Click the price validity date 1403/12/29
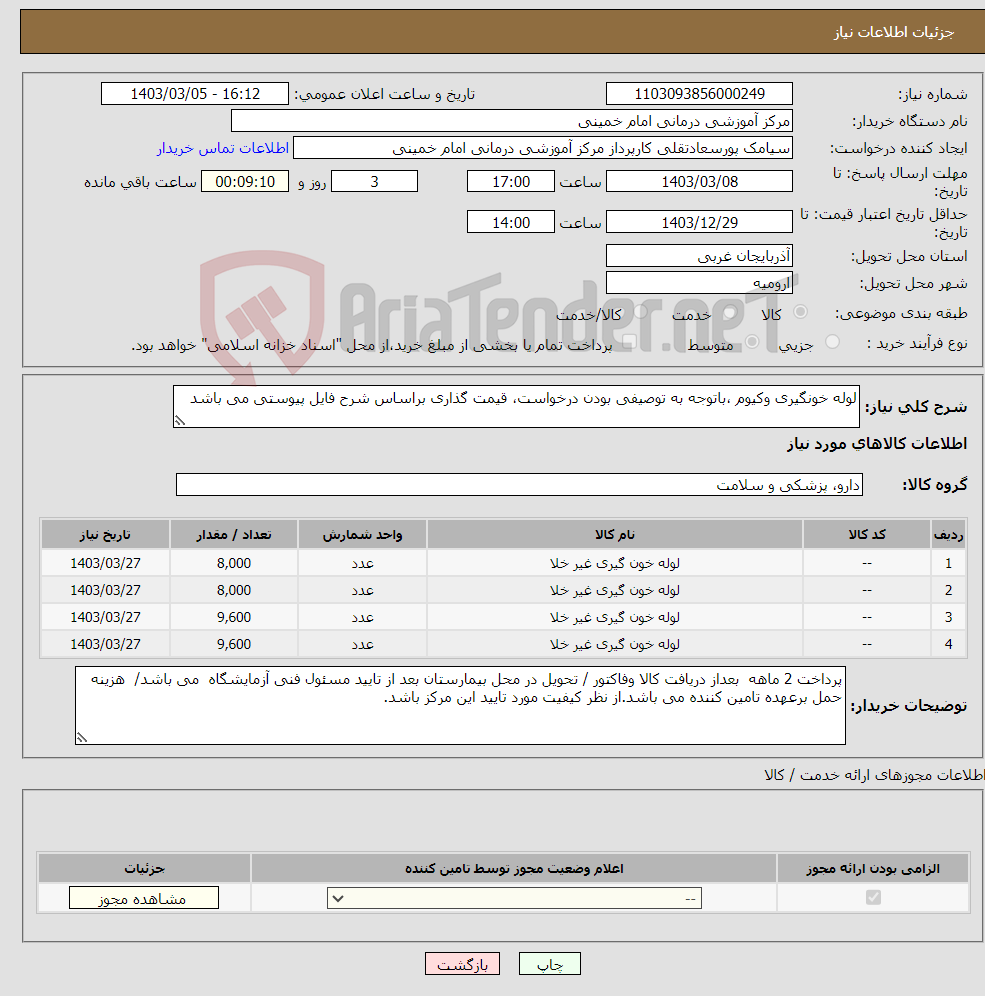Image resolution: width=985 pixels, height=996 pixels. 699,222
